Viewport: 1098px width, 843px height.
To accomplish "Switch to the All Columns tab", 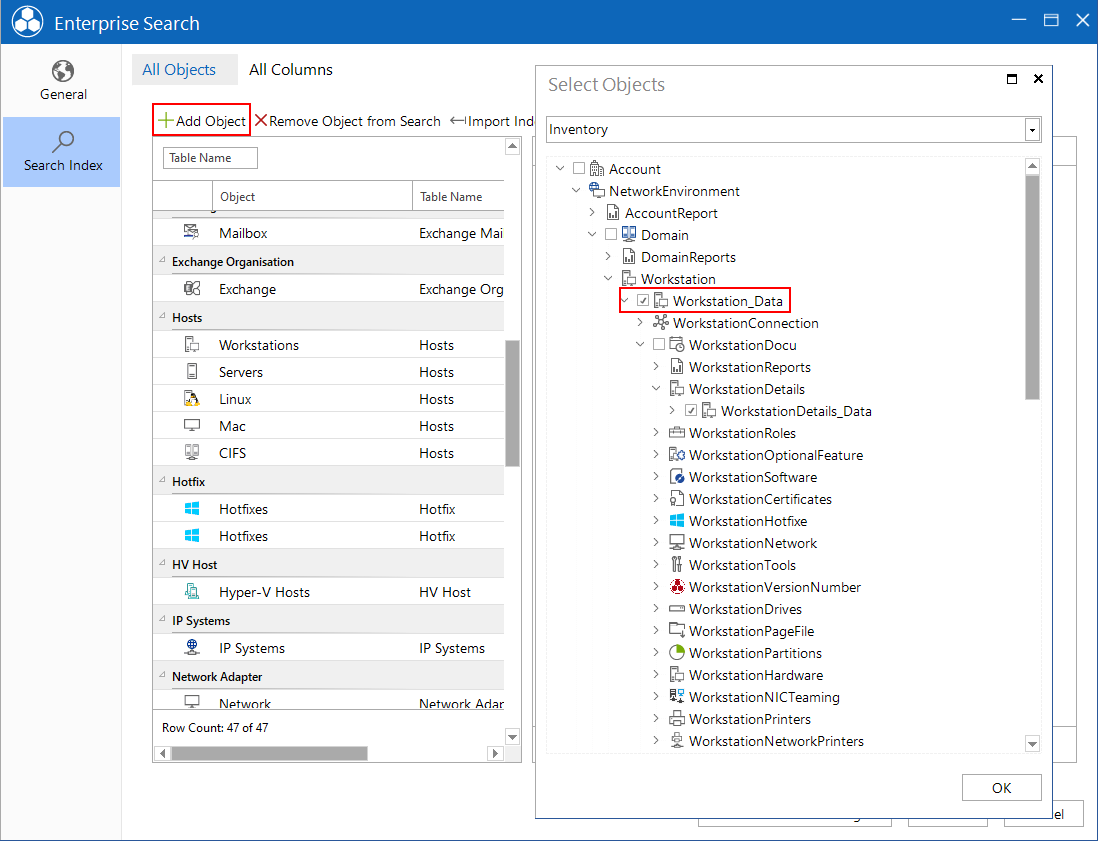I will tap(291, 69).
